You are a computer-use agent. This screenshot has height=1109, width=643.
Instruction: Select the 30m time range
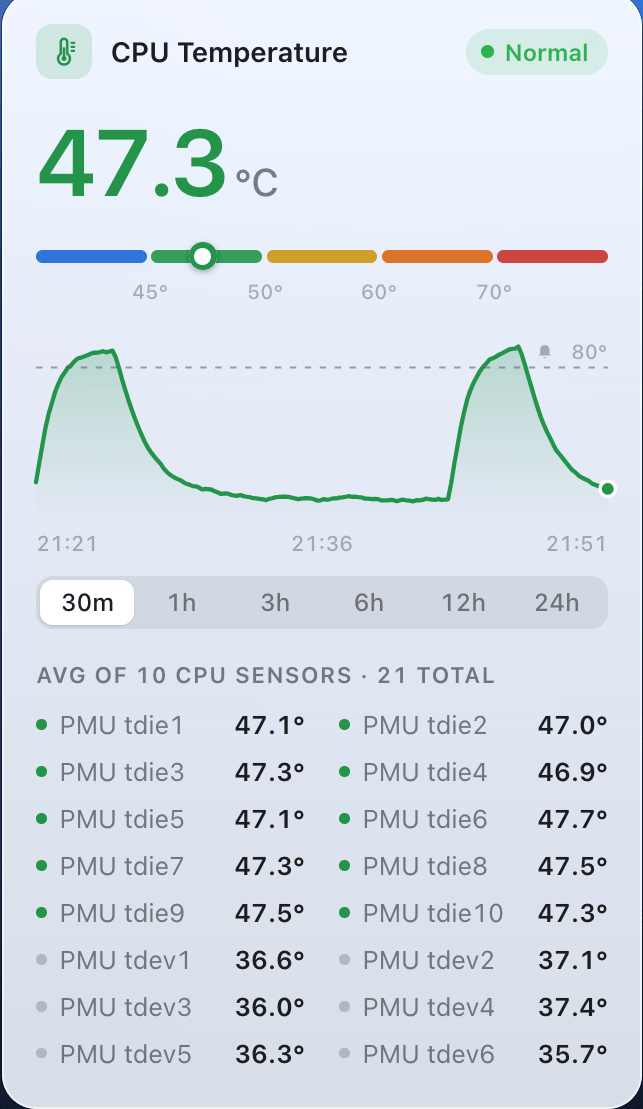[87, 603]
